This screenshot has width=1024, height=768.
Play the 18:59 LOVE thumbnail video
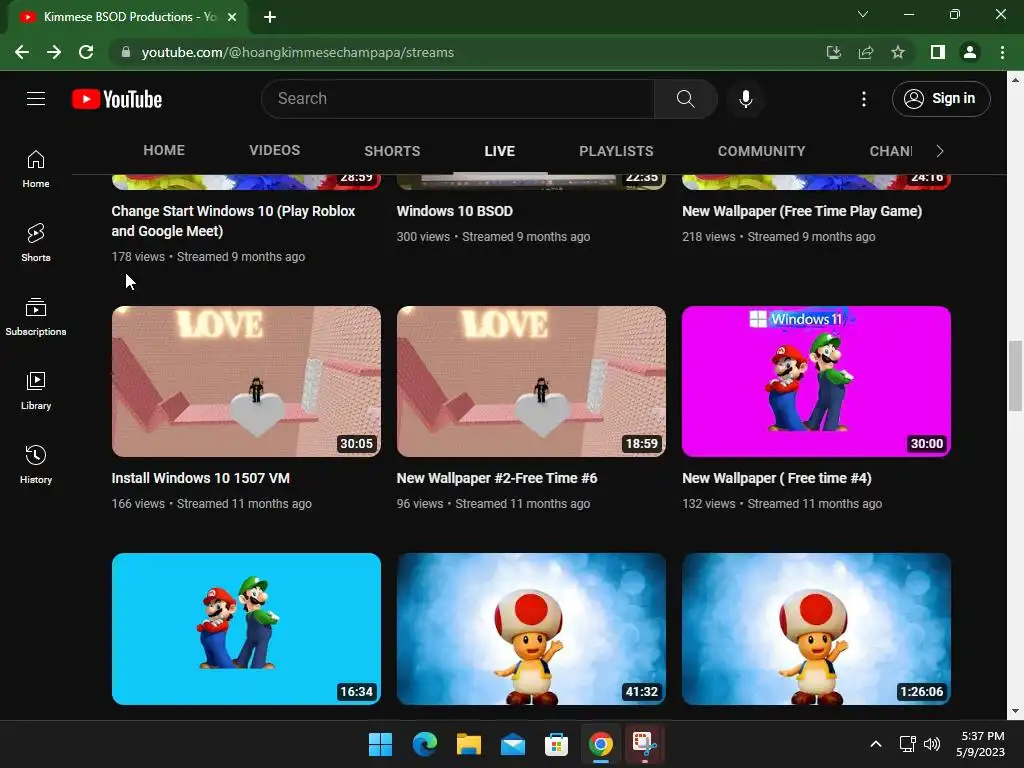coord(531,381)
